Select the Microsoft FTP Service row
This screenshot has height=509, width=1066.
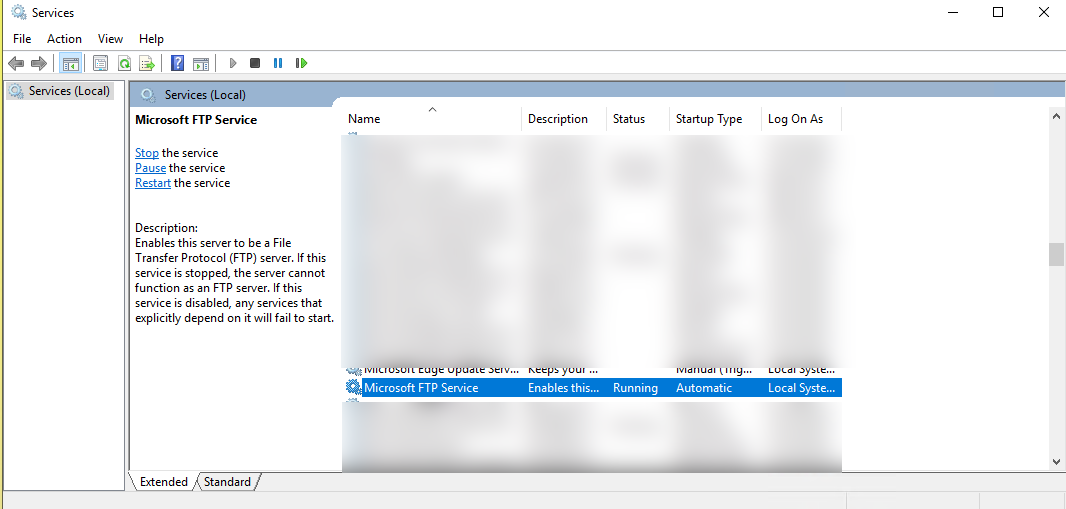[592, 388]
